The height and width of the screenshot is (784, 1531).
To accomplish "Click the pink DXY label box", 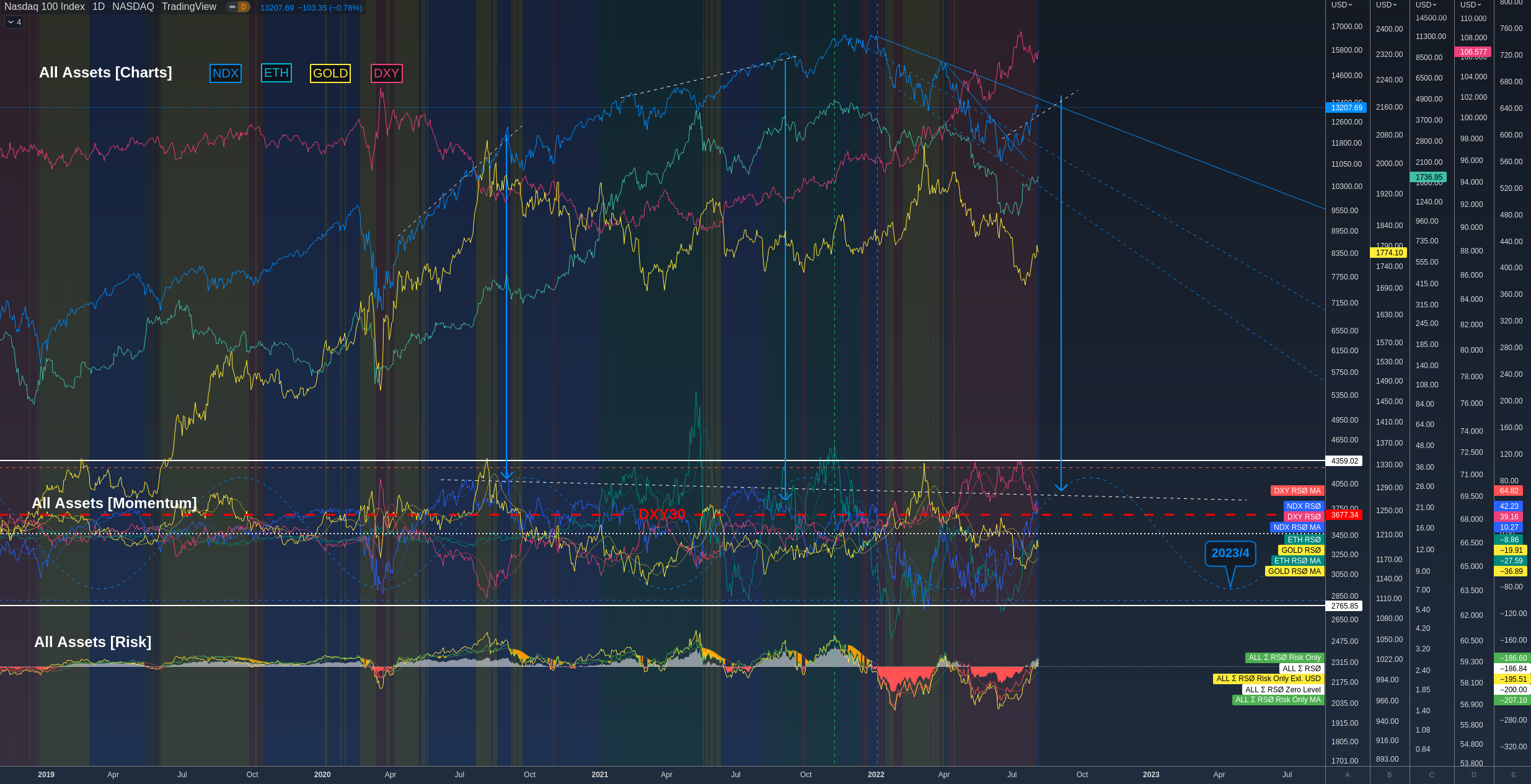I will pos(387,74).
